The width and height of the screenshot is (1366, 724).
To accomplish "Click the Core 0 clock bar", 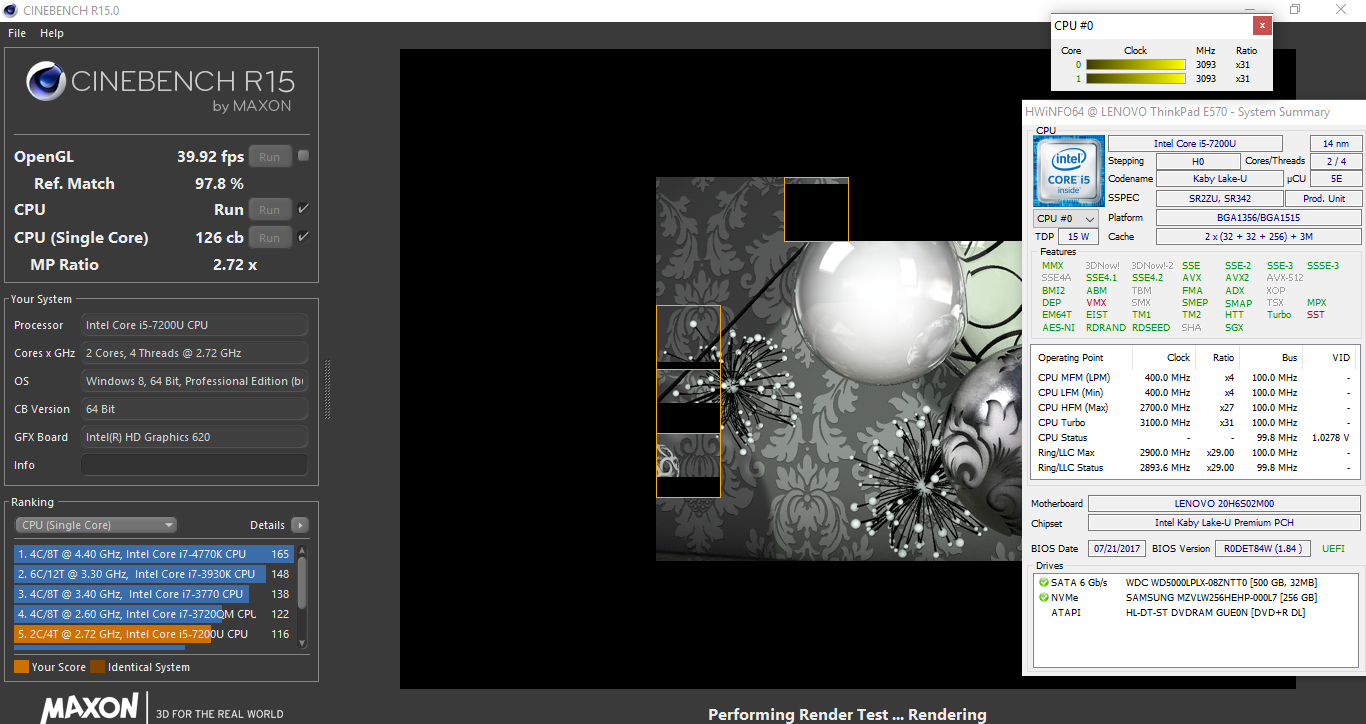I will (x=1135, y=65).
